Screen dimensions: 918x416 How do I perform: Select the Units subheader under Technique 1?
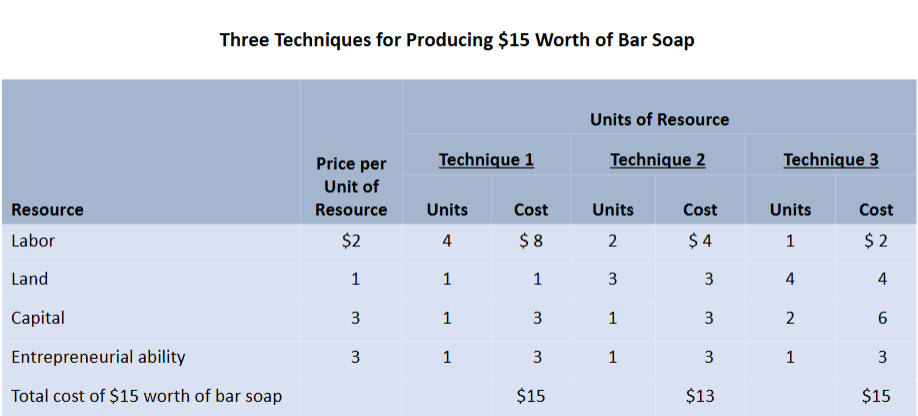(x=447, y=210)
